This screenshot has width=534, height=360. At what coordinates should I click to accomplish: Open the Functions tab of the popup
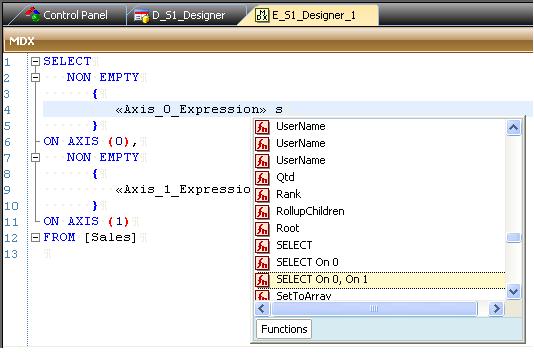284,329
